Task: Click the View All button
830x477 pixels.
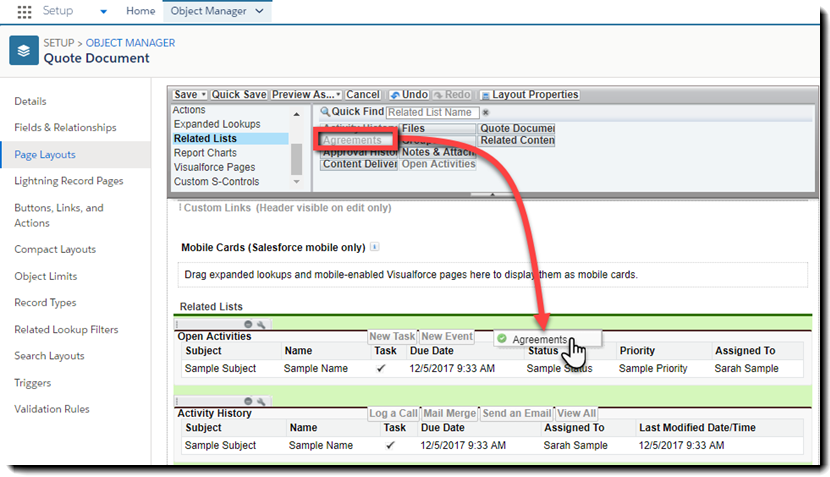Action: pos(576,413)
